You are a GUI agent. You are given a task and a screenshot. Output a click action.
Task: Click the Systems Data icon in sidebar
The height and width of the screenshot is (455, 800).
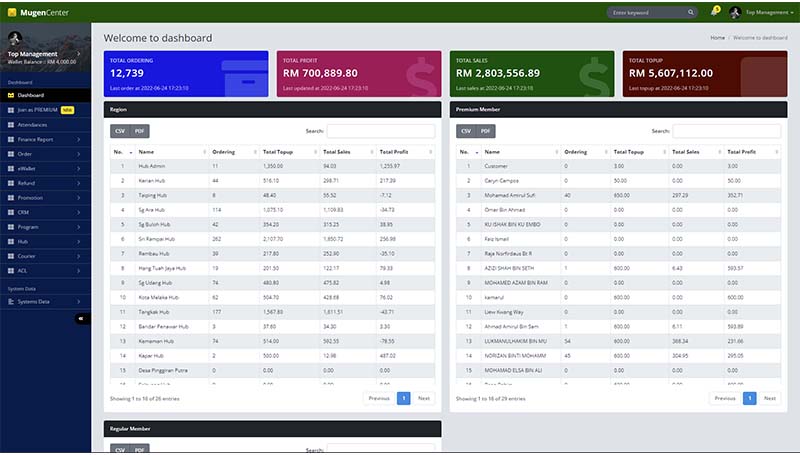pos(10,301)
